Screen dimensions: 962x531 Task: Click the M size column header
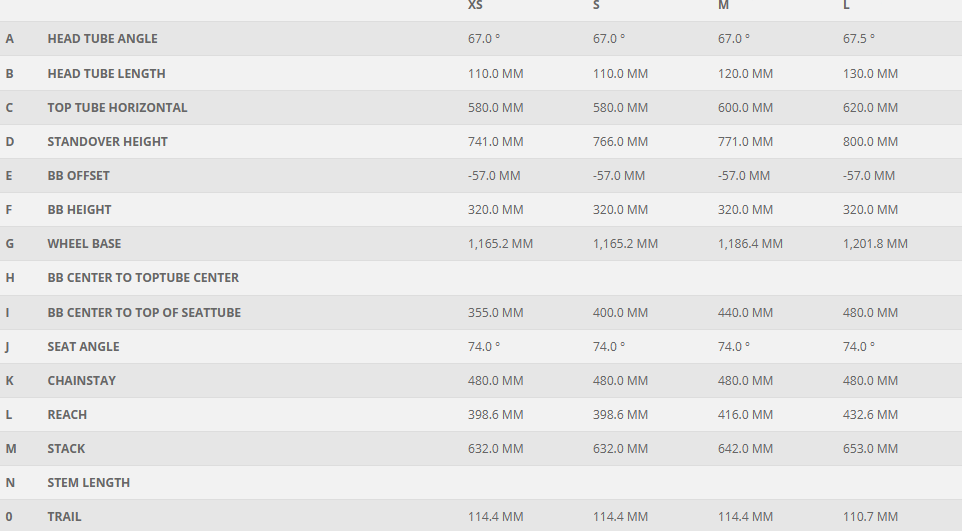tap(723, 6)
